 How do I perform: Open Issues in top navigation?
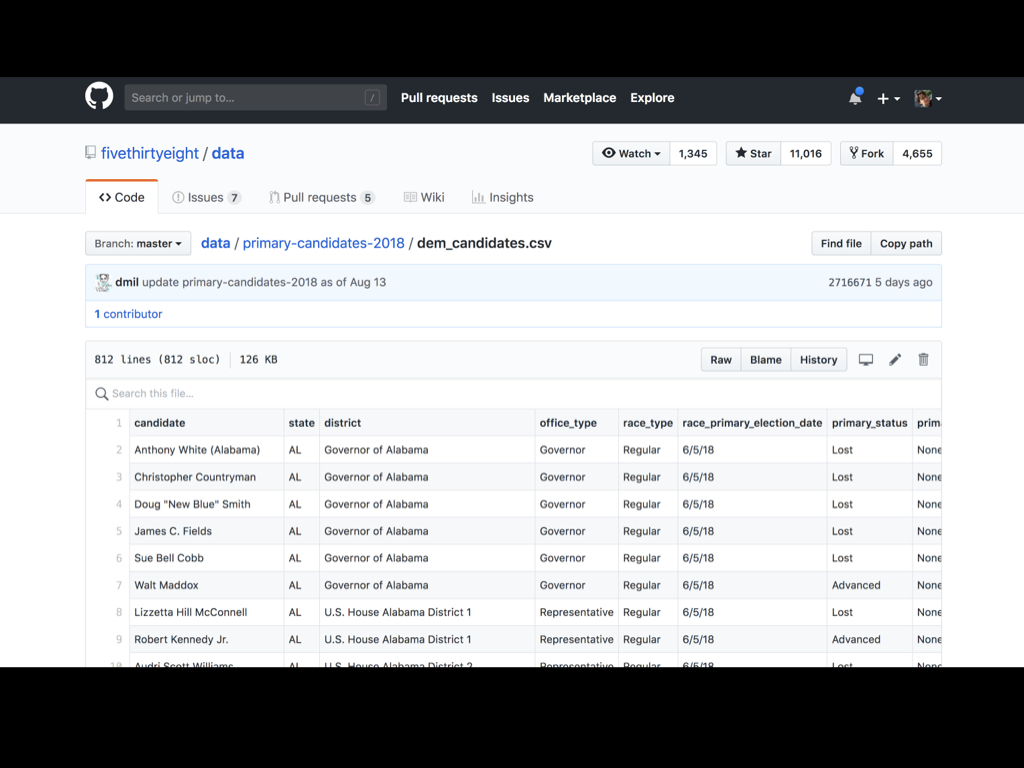coord(510,98)
